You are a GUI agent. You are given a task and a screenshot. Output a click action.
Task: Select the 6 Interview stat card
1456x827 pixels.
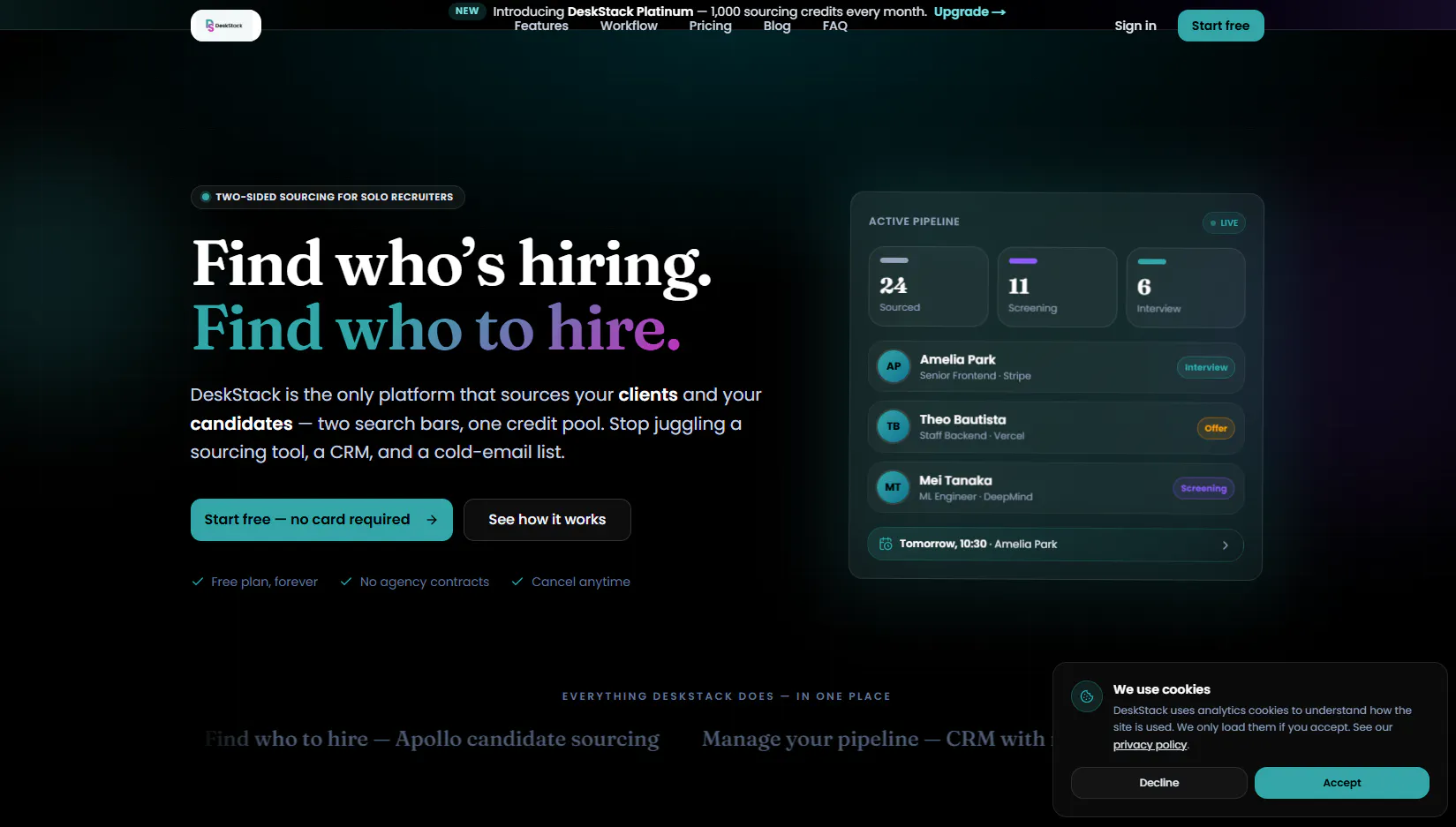pyautogui.click(x=1186, y=287)
